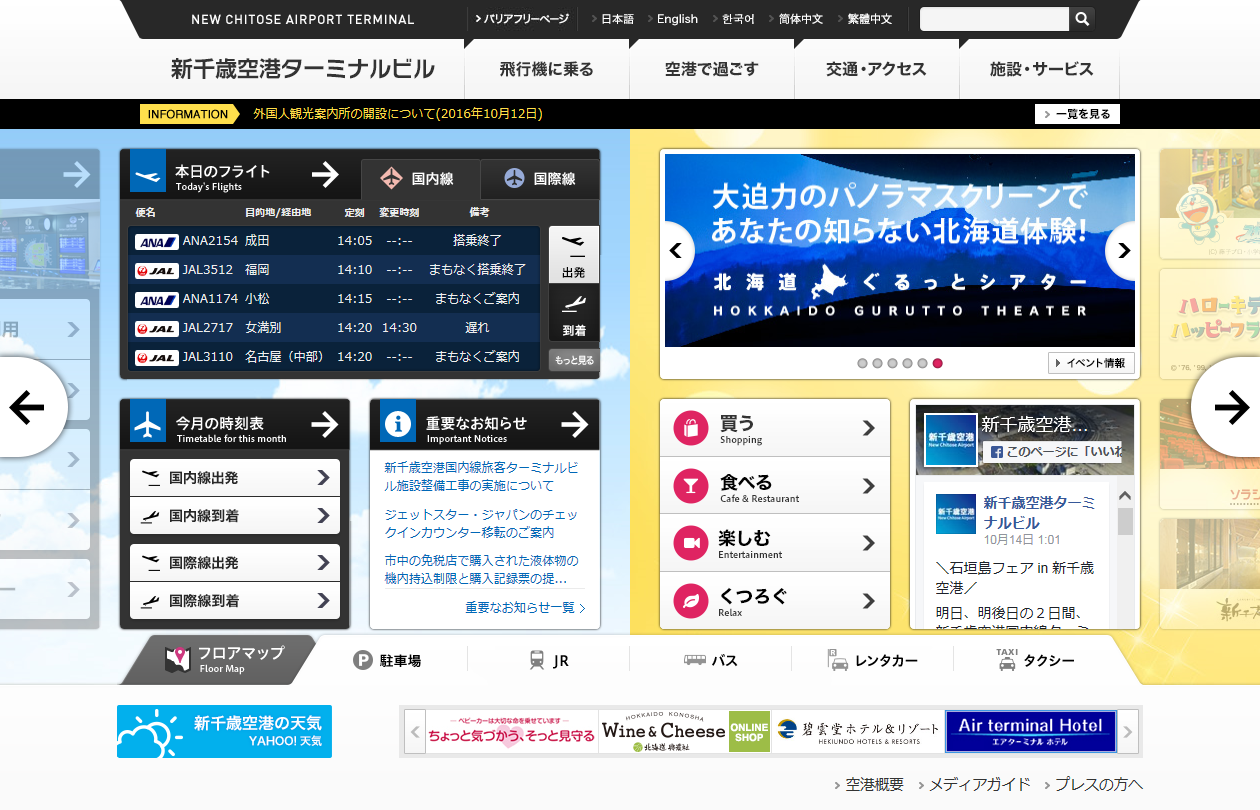Click the Shopping bag icon
Viewport: 1260px width, 810px height.
pyautogui.click(x=691, y=429)
